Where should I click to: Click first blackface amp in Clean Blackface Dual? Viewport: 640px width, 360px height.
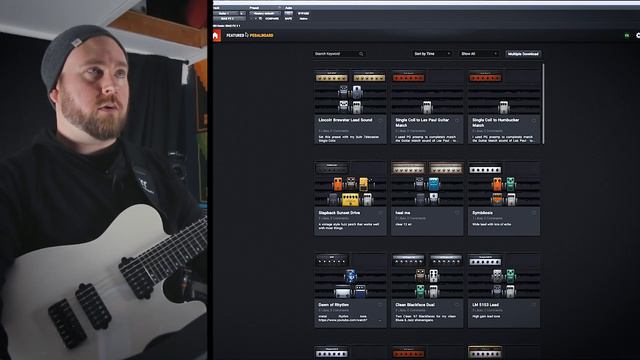point(408,260)
